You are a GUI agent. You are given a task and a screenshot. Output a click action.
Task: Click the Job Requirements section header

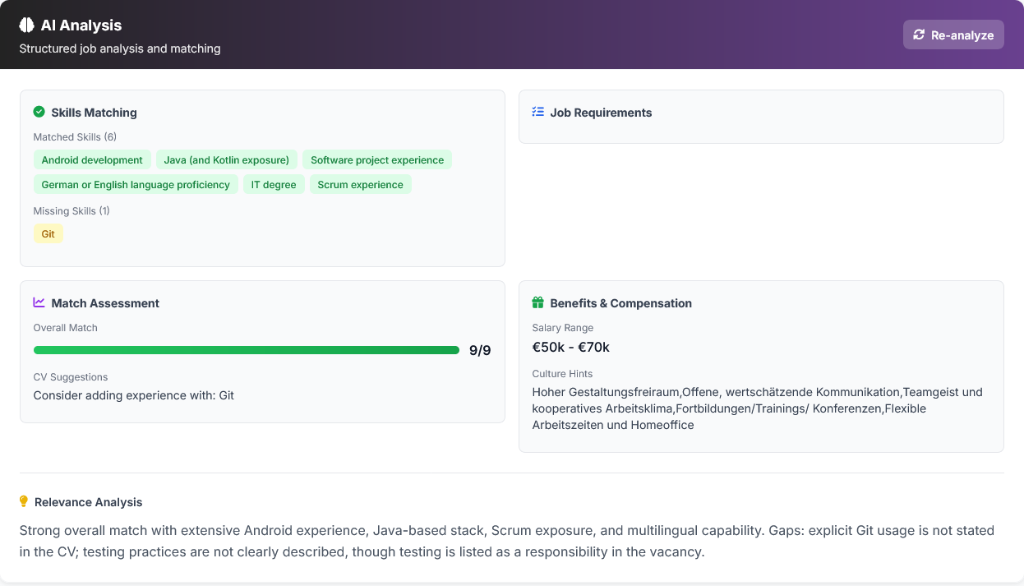tap(600, 113)
